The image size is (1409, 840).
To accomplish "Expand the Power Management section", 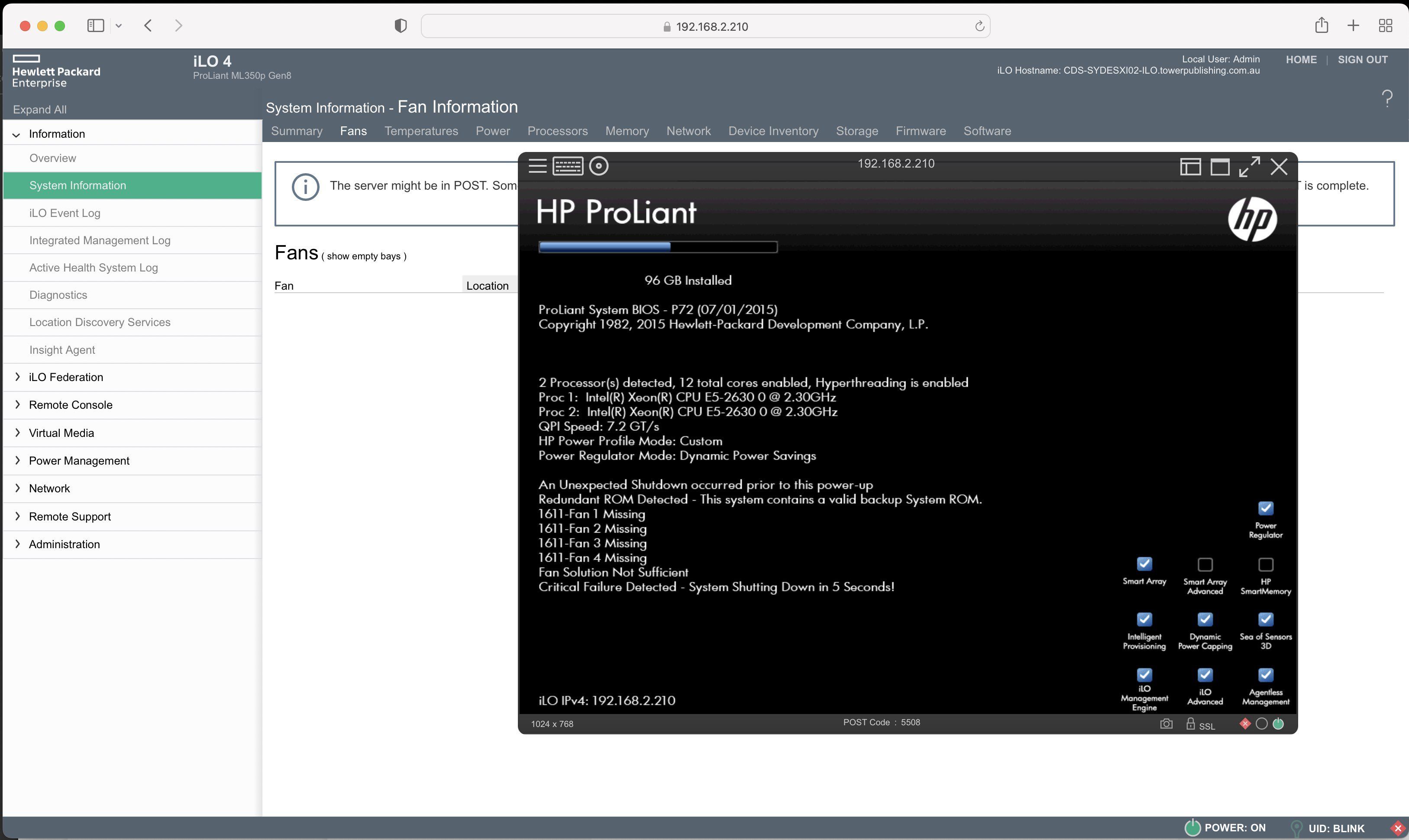I will click(17, 460).
